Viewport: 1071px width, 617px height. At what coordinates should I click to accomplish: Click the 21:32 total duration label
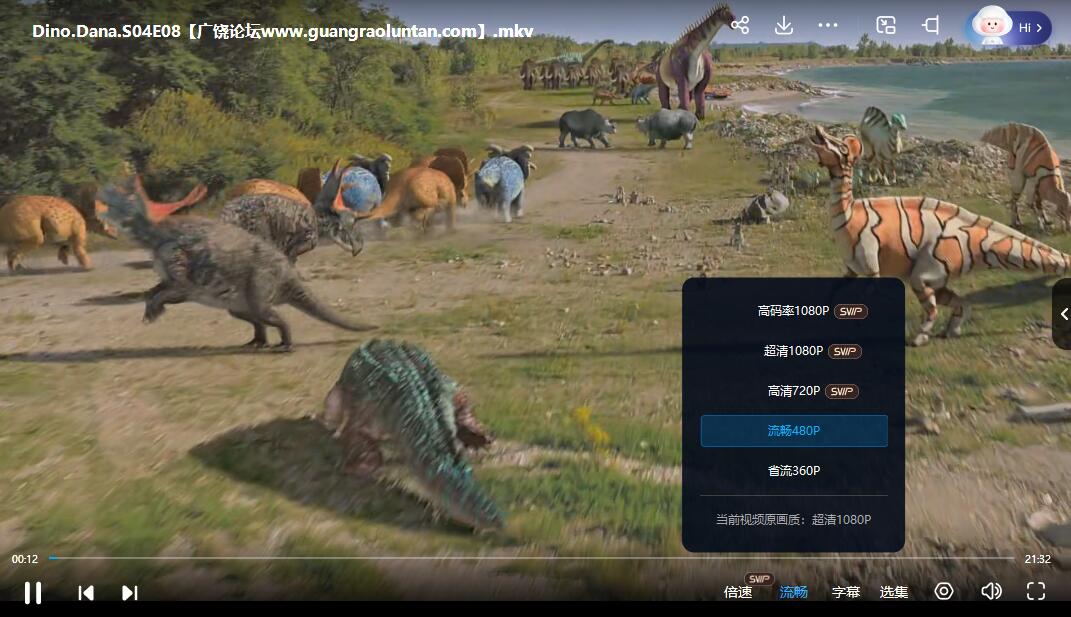1038,559
